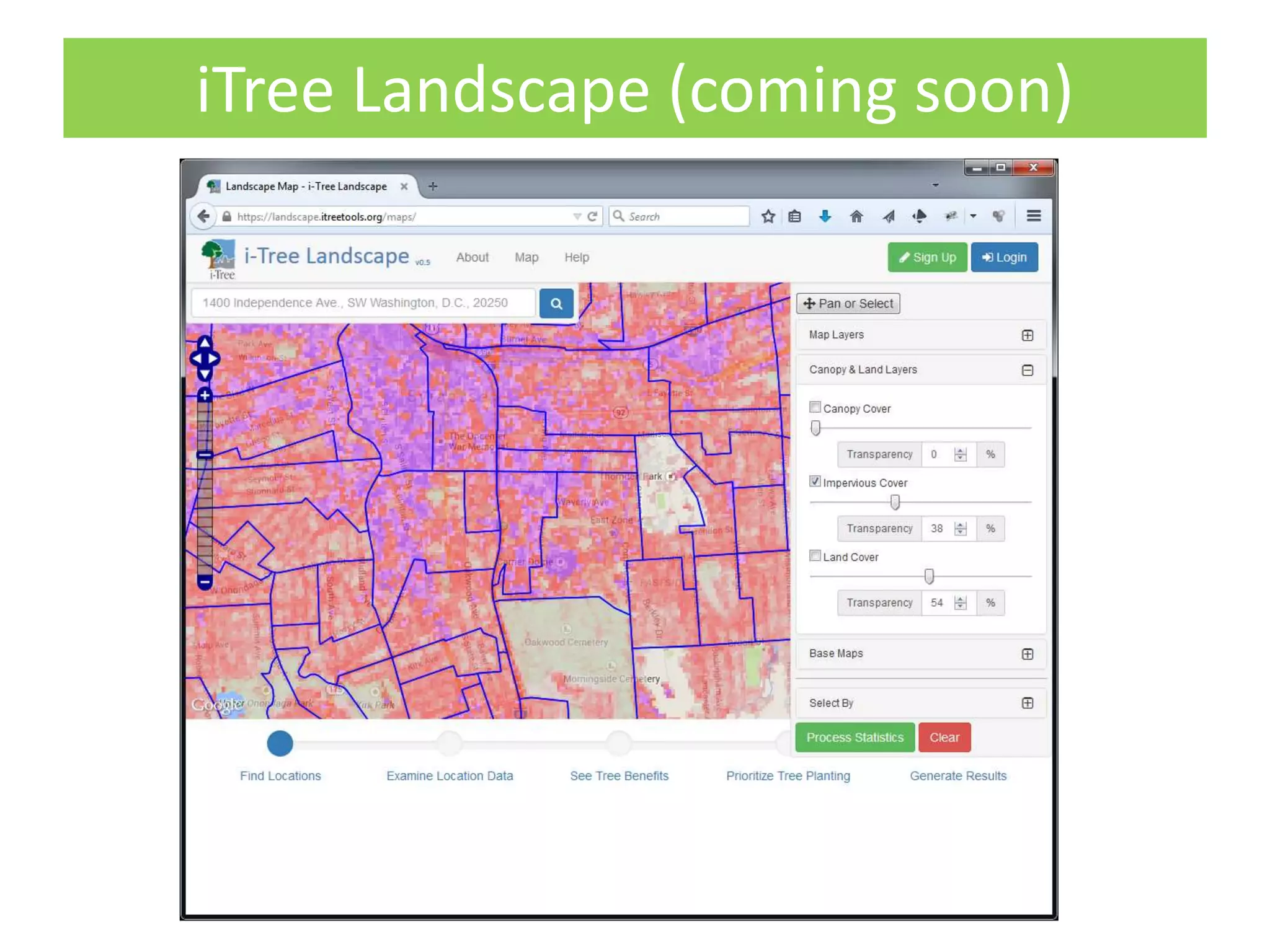The image size is (1270, 952).
Task: Go to the browser home icon
Action: coord(856,216)
